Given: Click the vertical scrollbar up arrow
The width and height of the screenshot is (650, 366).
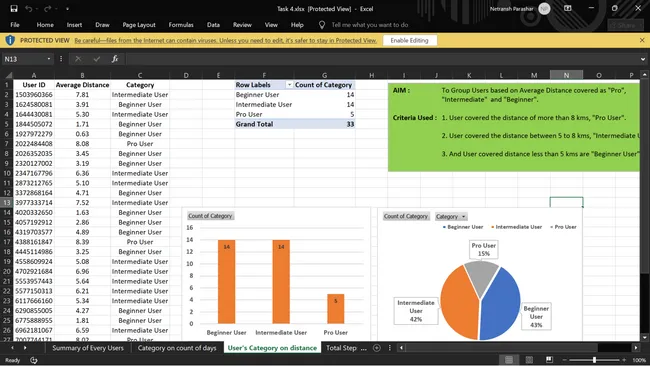Looking at the screenshot, I should [x=644, y=75].
